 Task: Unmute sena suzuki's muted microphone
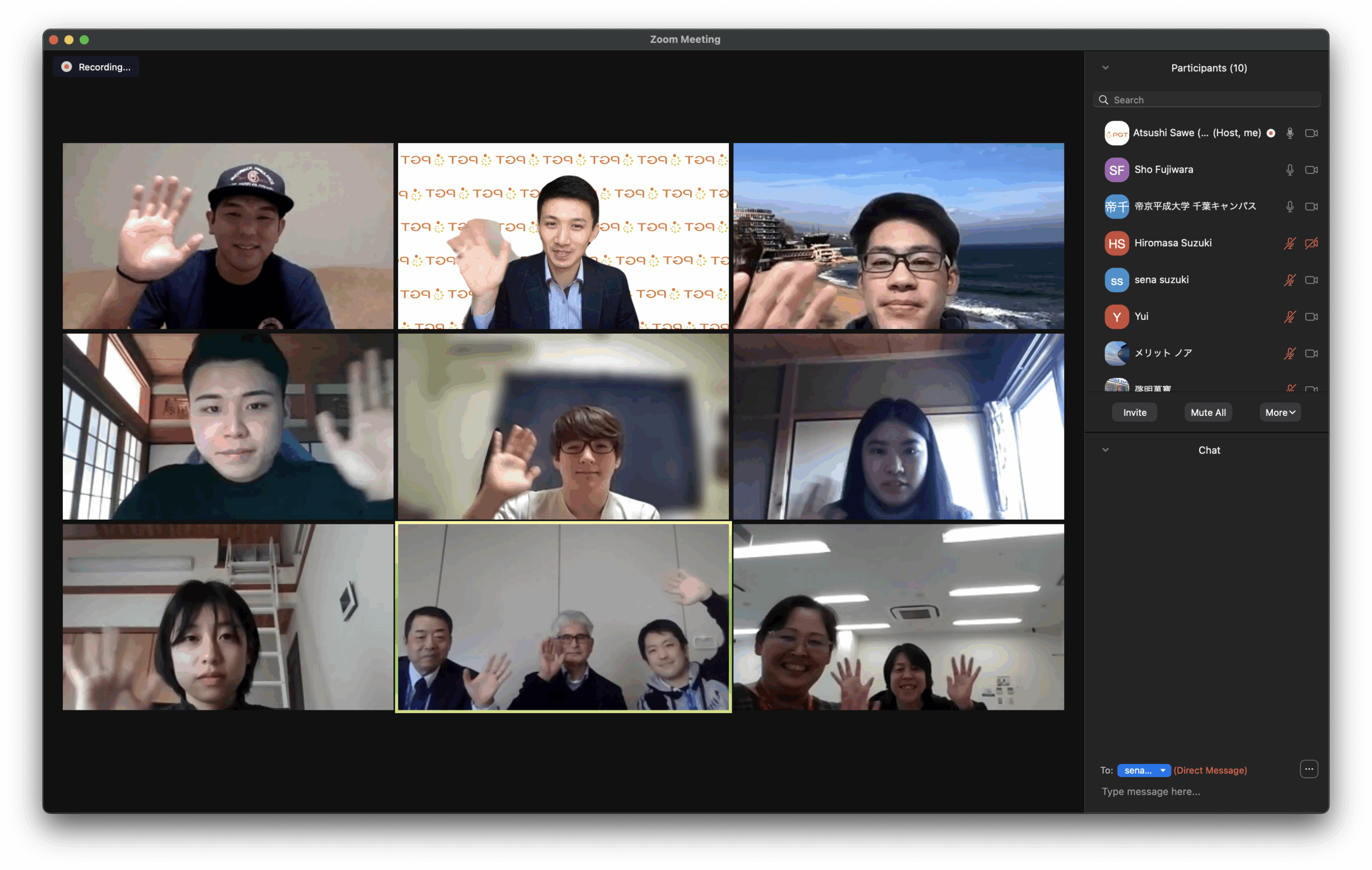pyautogui.click(x=1289, y=280)
